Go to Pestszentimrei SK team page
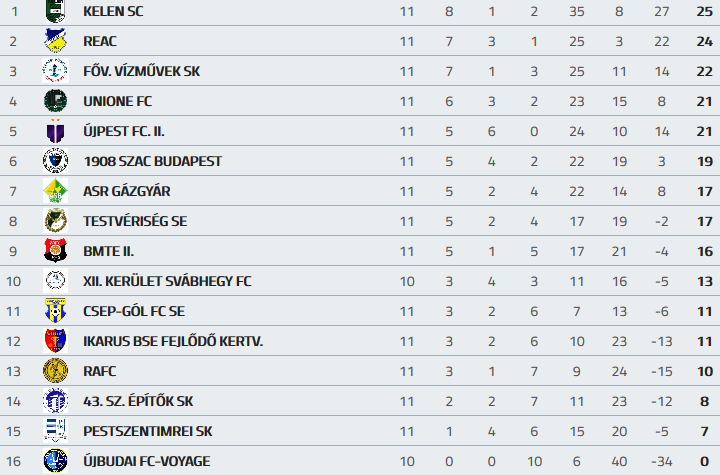This screenshot has height=475, width=720. [147, 431]
